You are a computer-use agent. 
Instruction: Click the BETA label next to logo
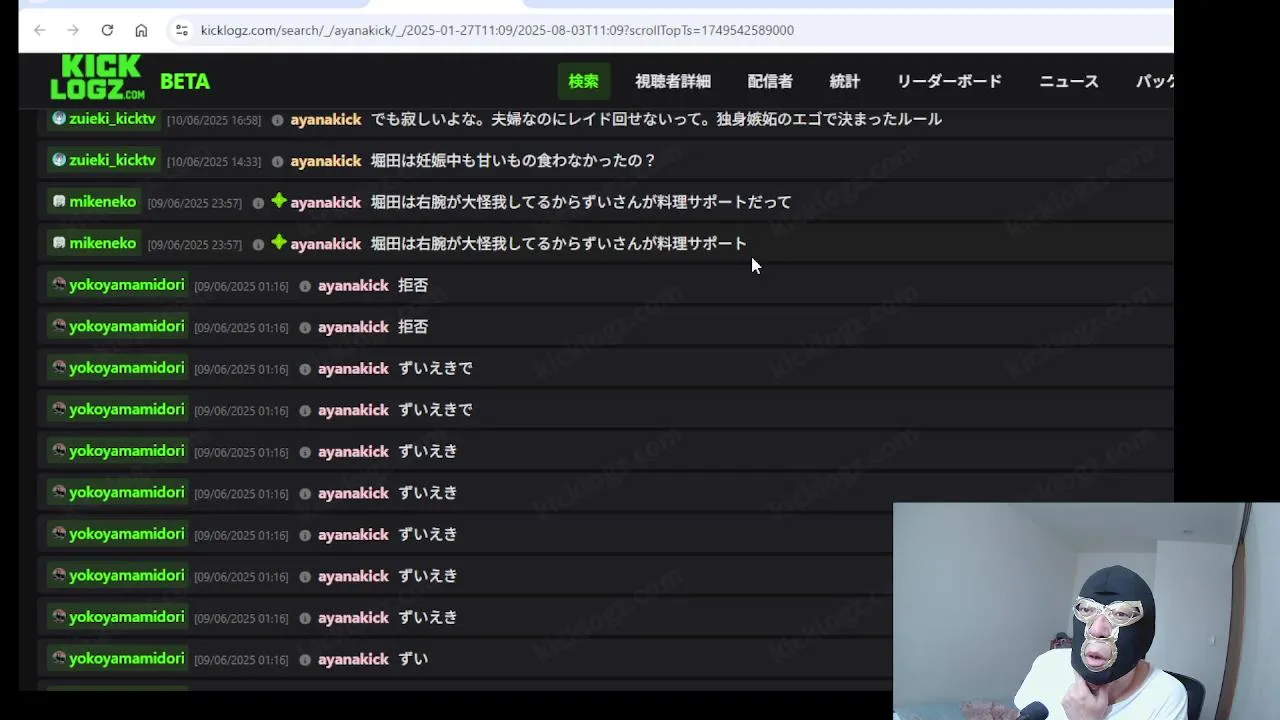[x=185, y=82]
